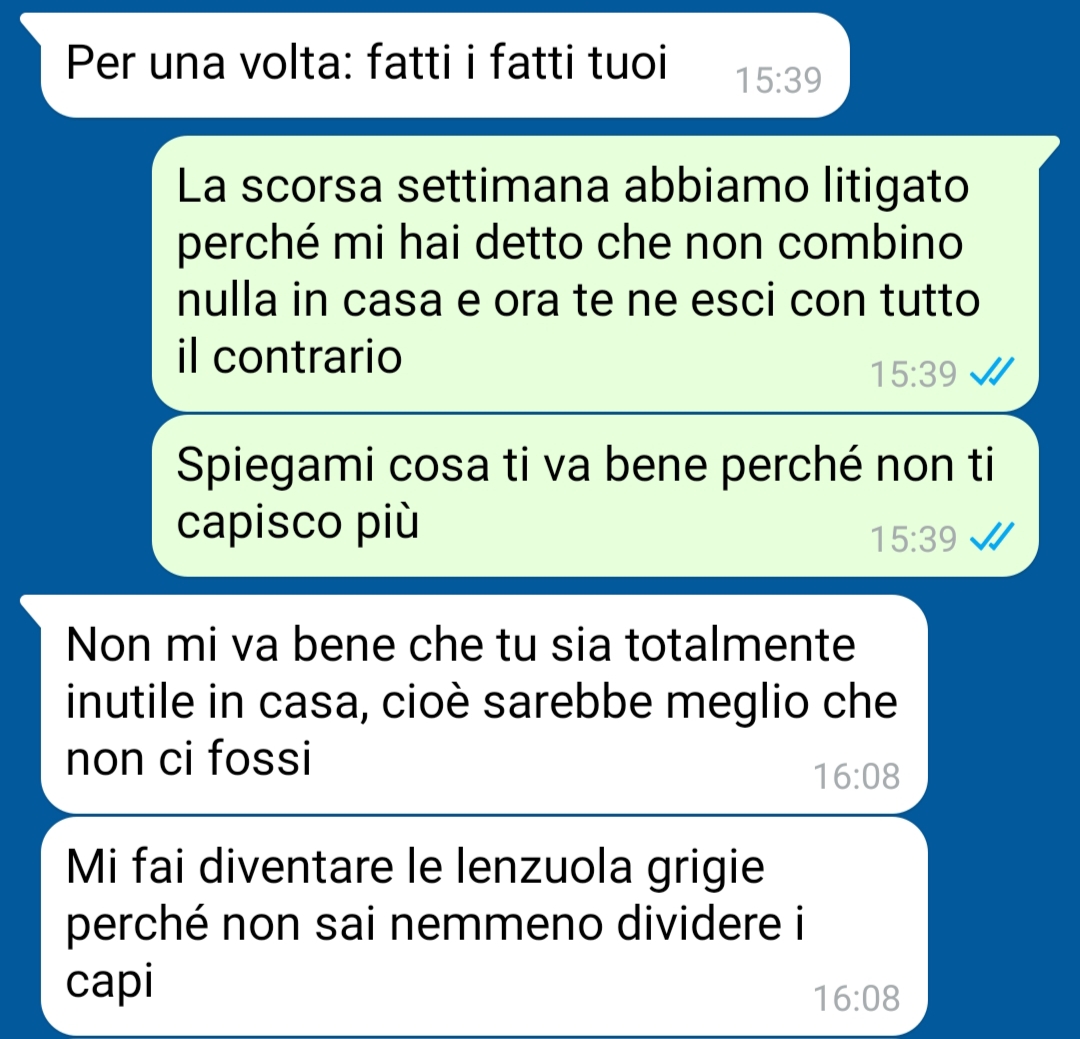Viewport: 1080px width, 1039px height.
Task: Tap message 'Non mi va bene che tu sia'
Action: (484, 704)
